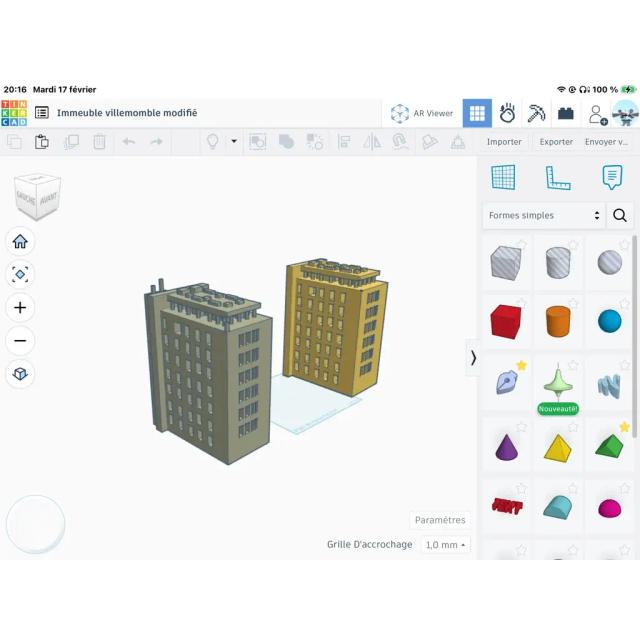Pick the light blue extrusion shape

click(x=609, y=386)
